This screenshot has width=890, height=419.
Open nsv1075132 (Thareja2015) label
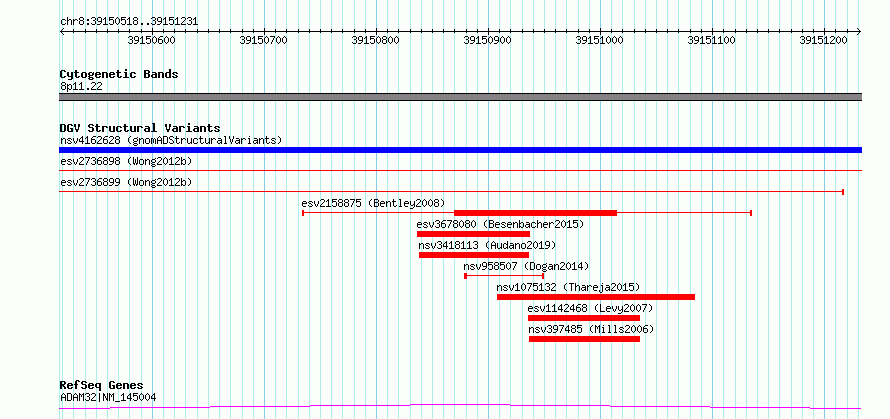(568, 287)
